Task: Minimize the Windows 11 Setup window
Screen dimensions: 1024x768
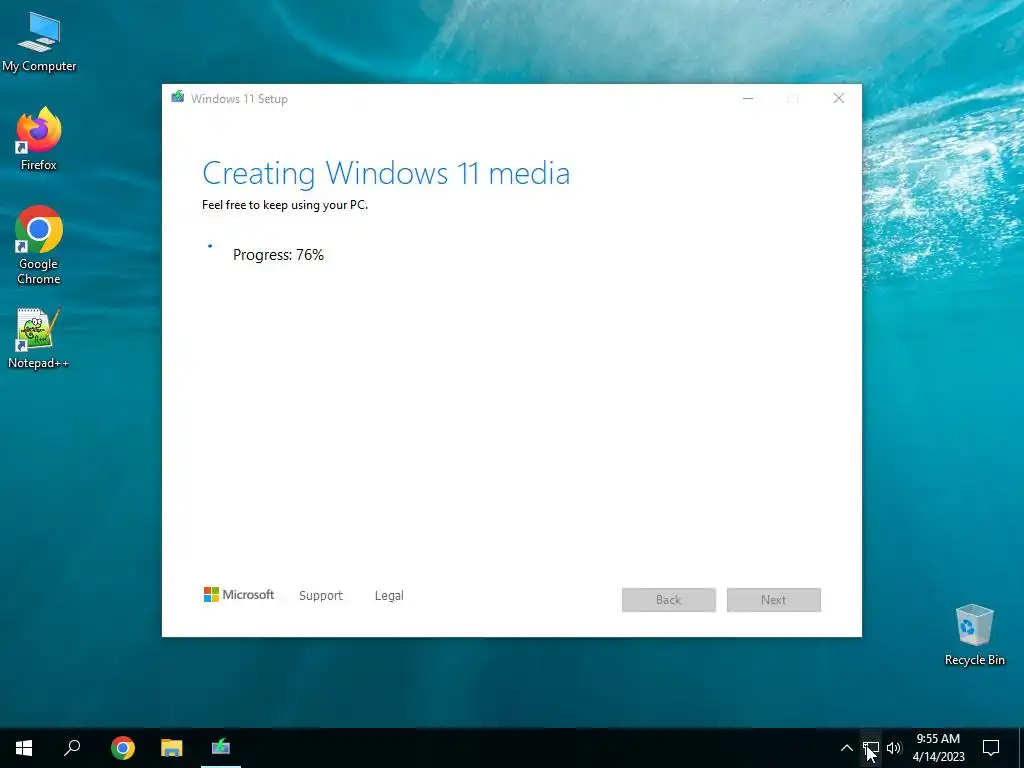Action: 748,99
